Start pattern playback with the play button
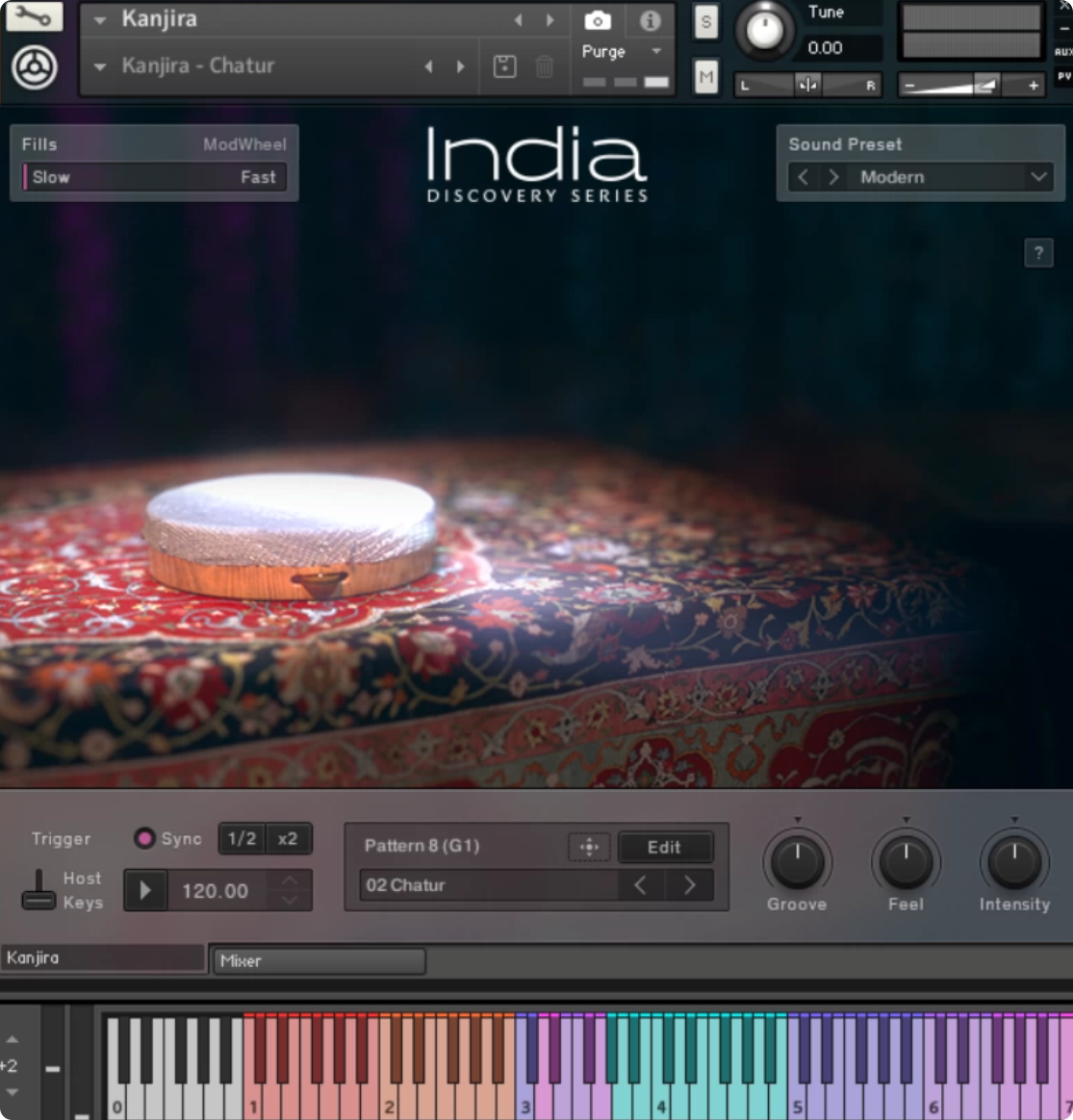The width and height of the screenshot is (1073, 1120). 145,890
